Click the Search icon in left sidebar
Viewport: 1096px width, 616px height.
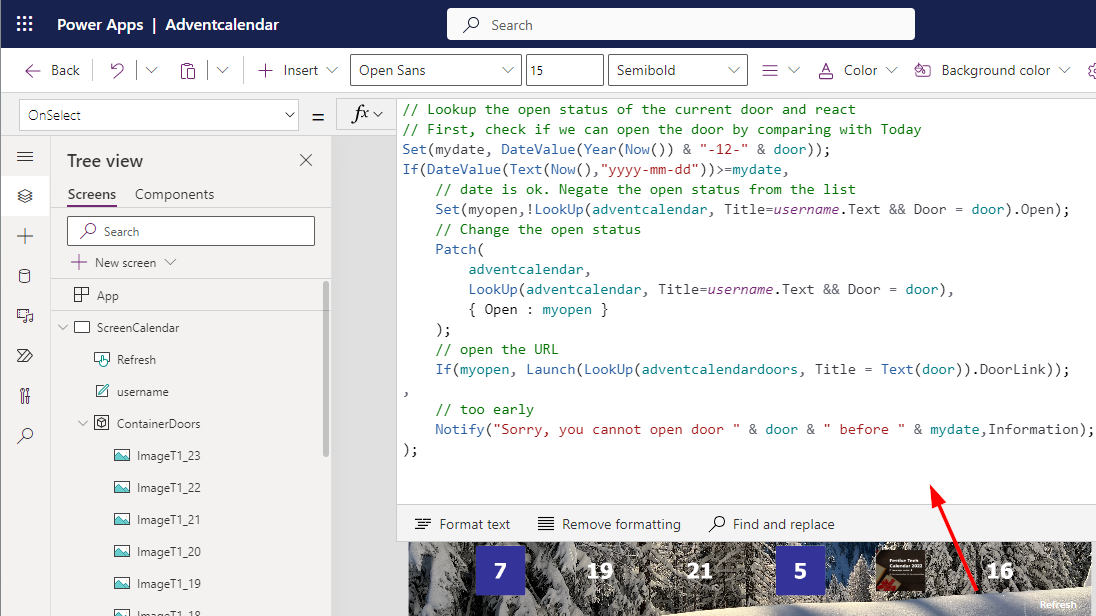click(x=25, y=436)
